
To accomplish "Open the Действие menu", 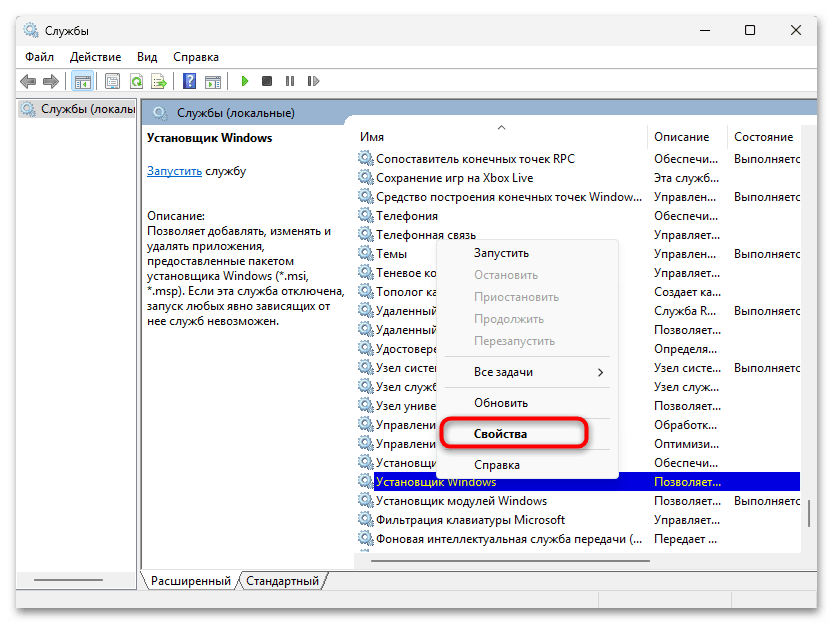I will point(95,57).
